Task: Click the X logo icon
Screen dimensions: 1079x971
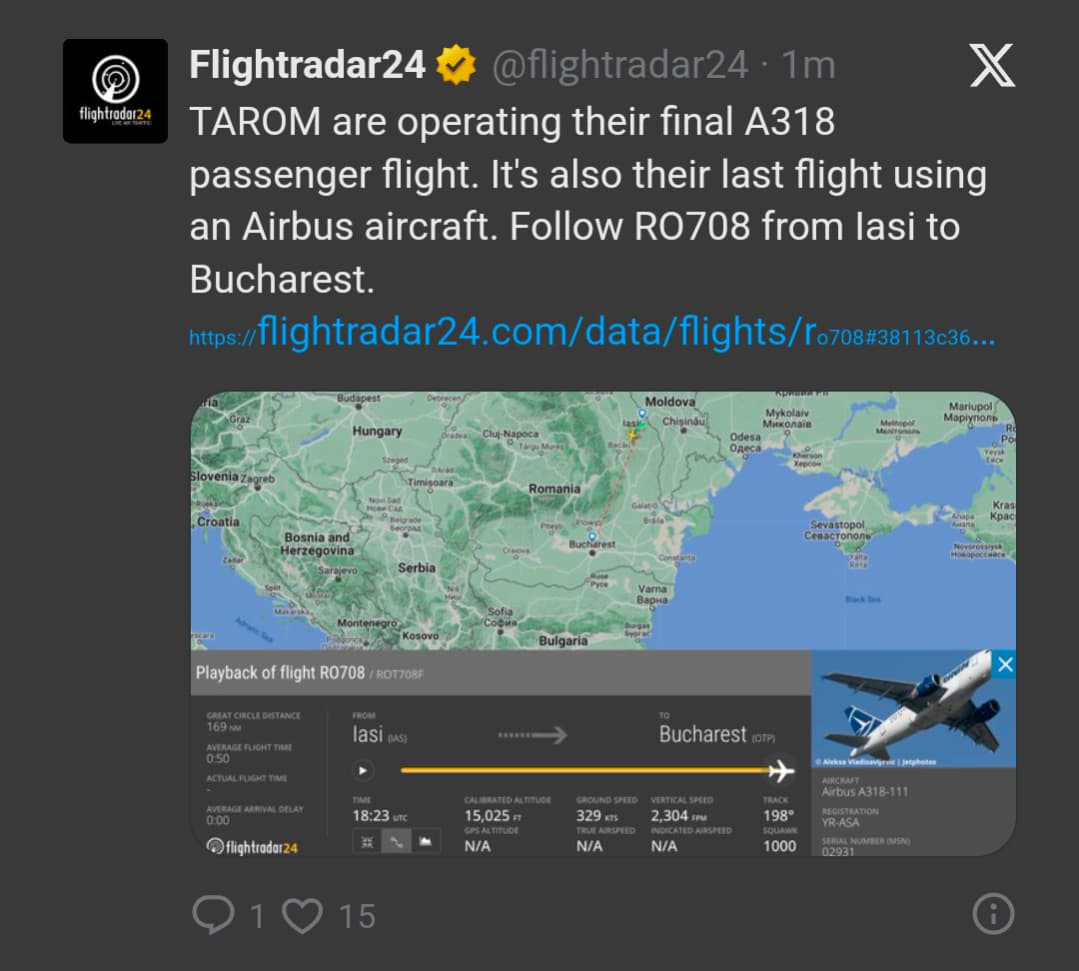Action: [992, 66]
